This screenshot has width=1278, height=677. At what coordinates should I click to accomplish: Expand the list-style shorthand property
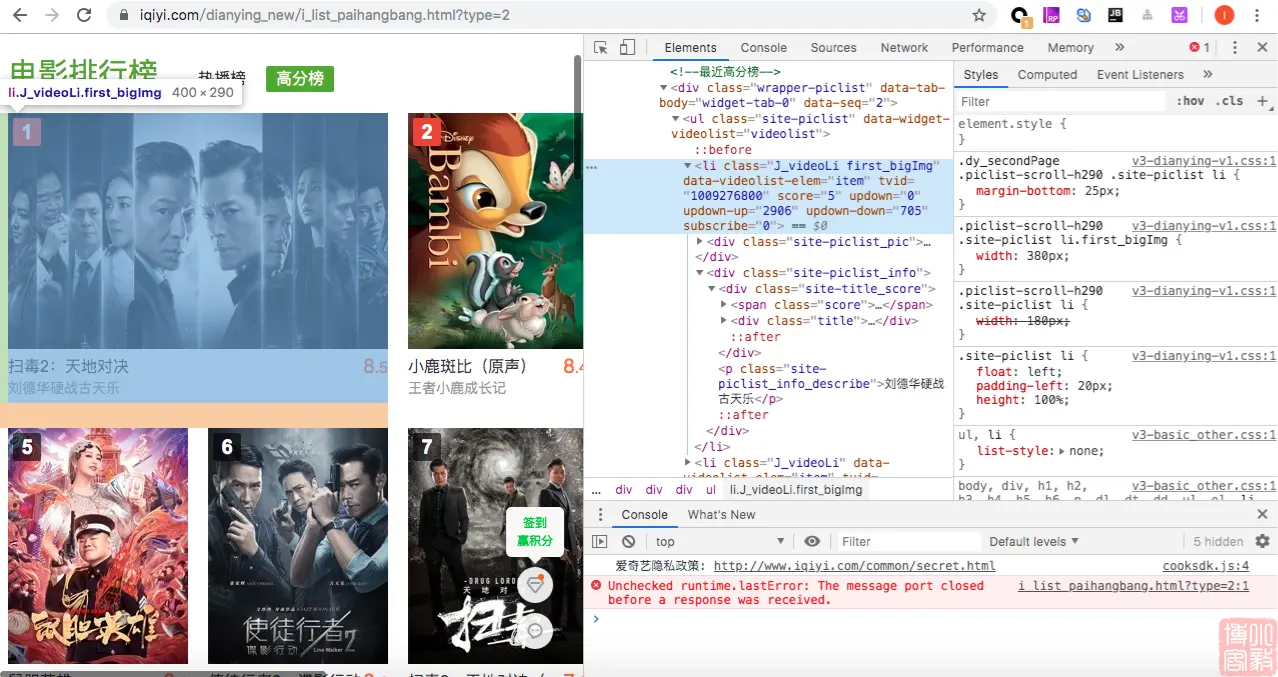(x=1062, y=451)
